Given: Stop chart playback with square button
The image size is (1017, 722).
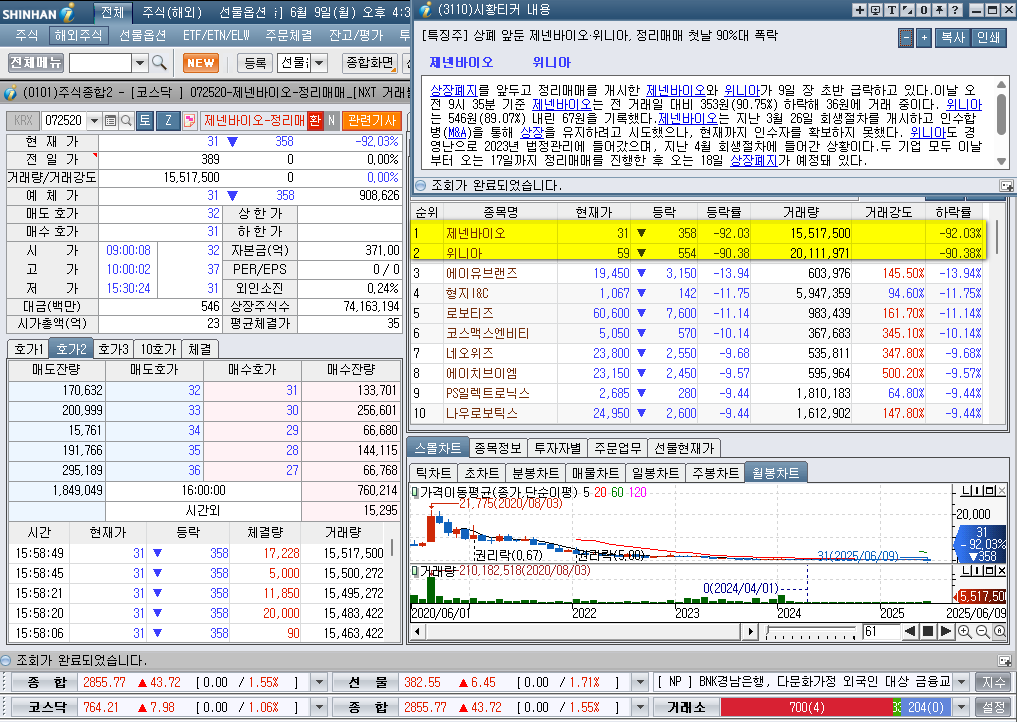Looking at the screenshot, I should (928, 631).
